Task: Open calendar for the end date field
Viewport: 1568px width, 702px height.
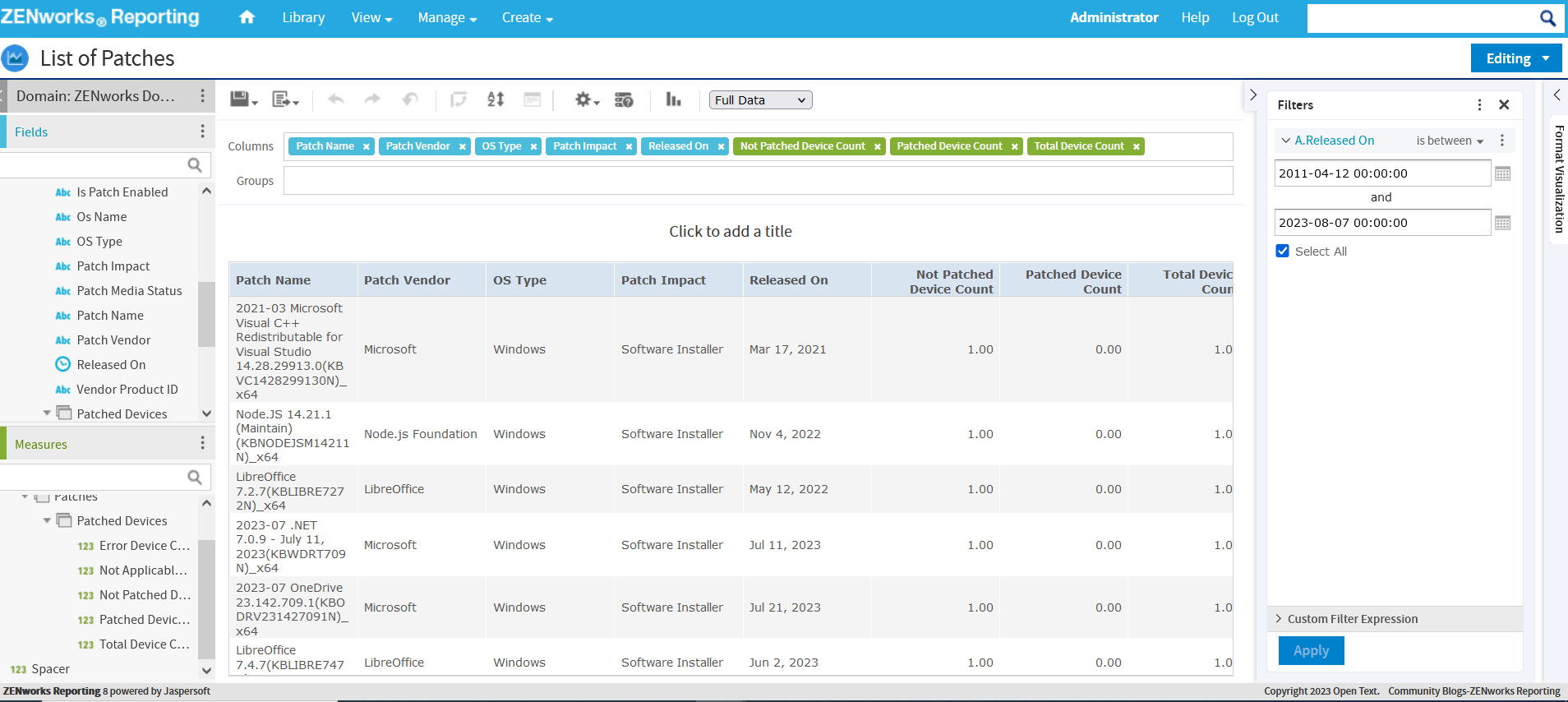Action: [1503, 223]
